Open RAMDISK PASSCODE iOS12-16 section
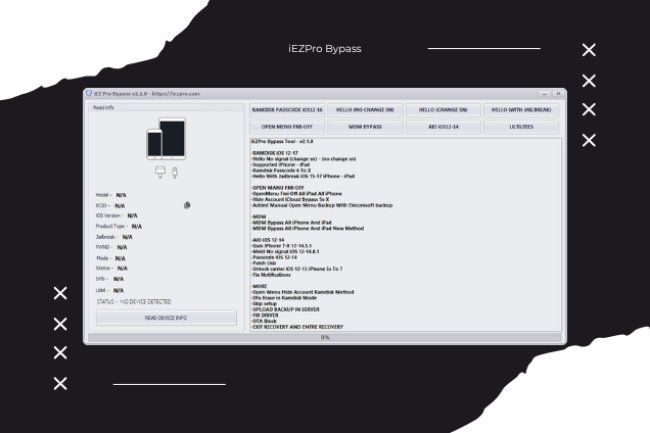Image resolution: width=650 pixels, height=433 pixels. [x=287, y=110]
